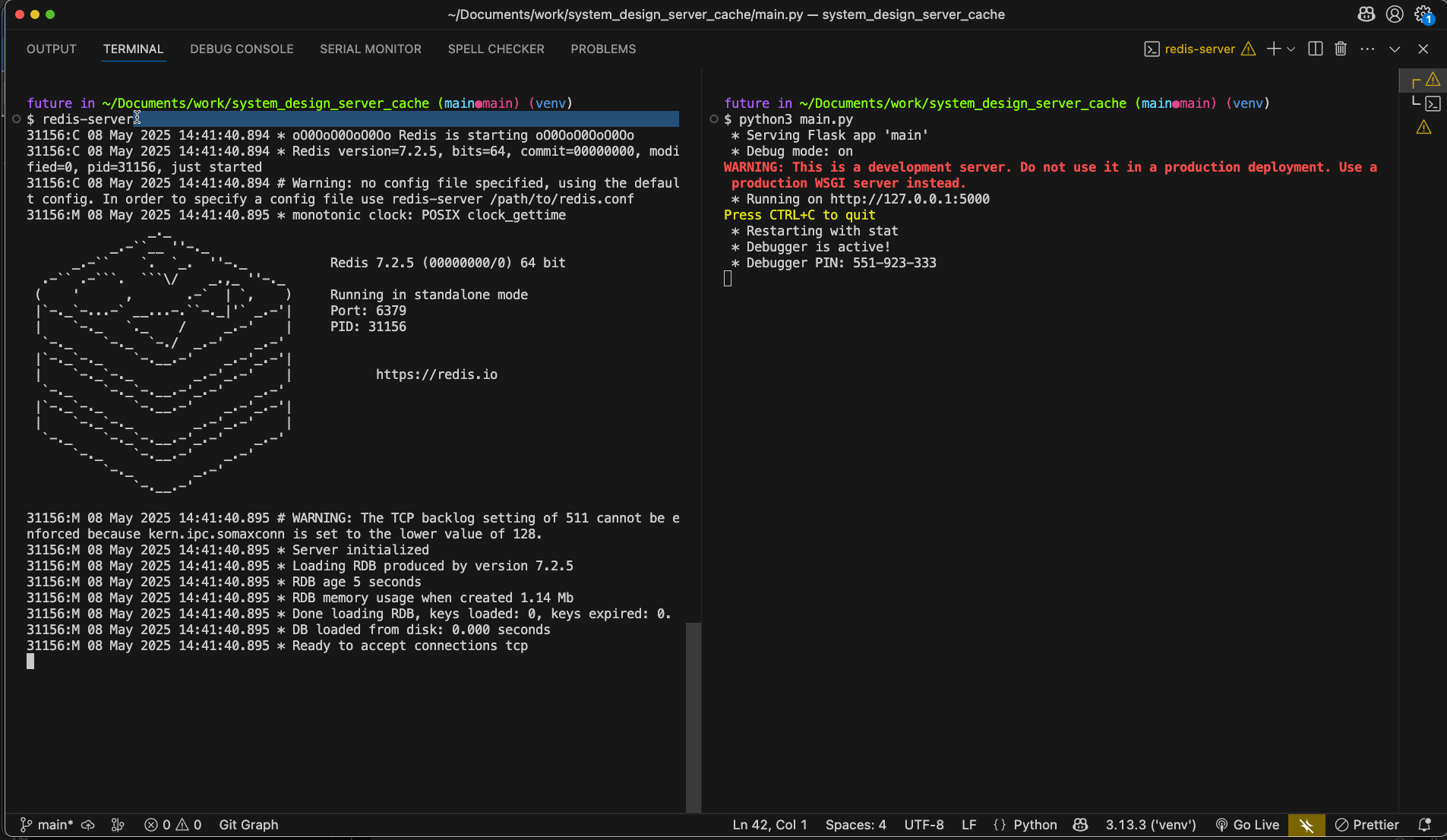Select the second terminal entry in the tabs list
Image resolution: width=1447 pixels, height=840 pixels.
click(x=1425, y=103)
